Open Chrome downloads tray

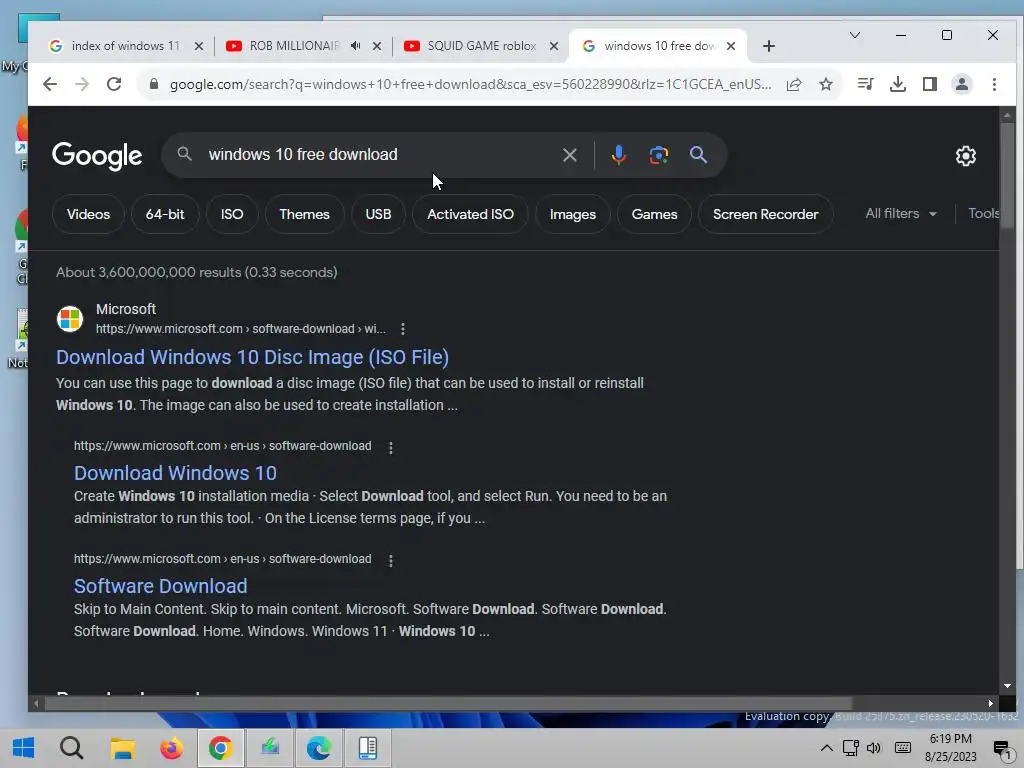[x=898, y=84]
